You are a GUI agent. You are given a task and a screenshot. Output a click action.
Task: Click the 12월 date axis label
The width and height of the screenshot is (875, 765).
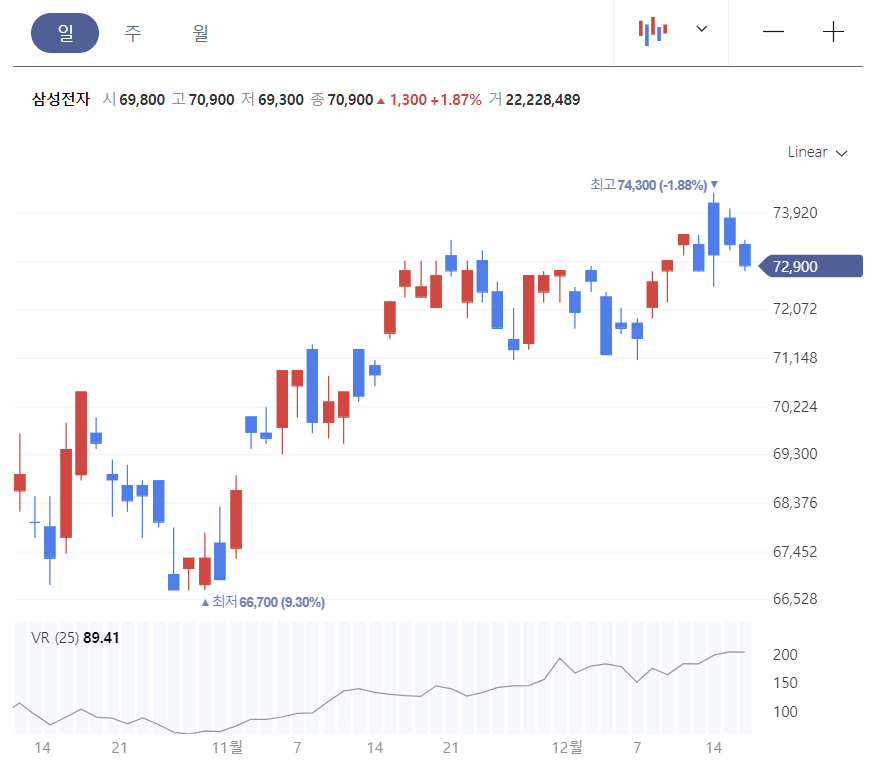click(567, 747)
